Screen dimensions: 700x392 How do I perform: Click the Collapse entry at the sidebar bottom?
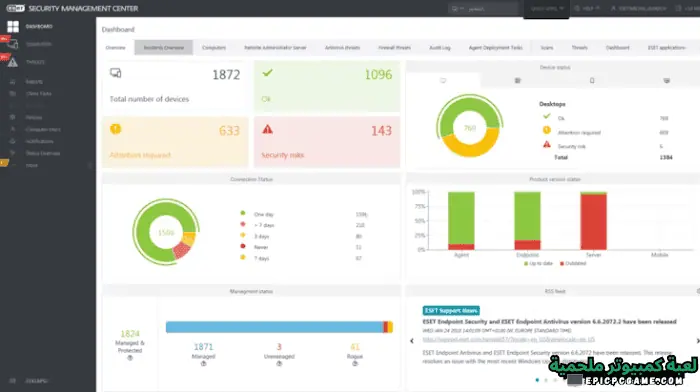point(36,381)
